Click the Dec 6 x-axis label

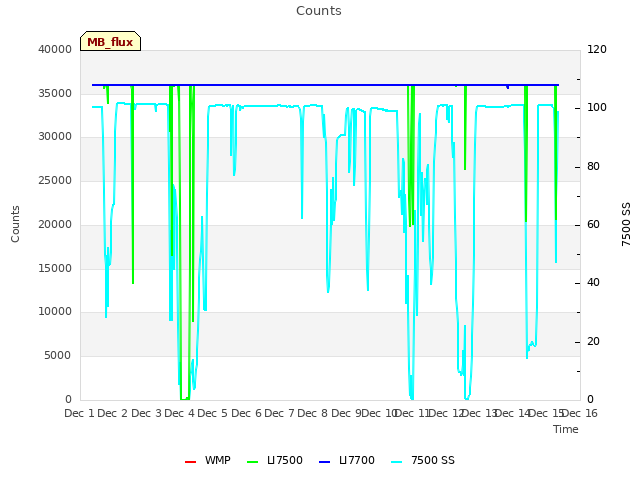pyautogui.click(x=246, y=413)
